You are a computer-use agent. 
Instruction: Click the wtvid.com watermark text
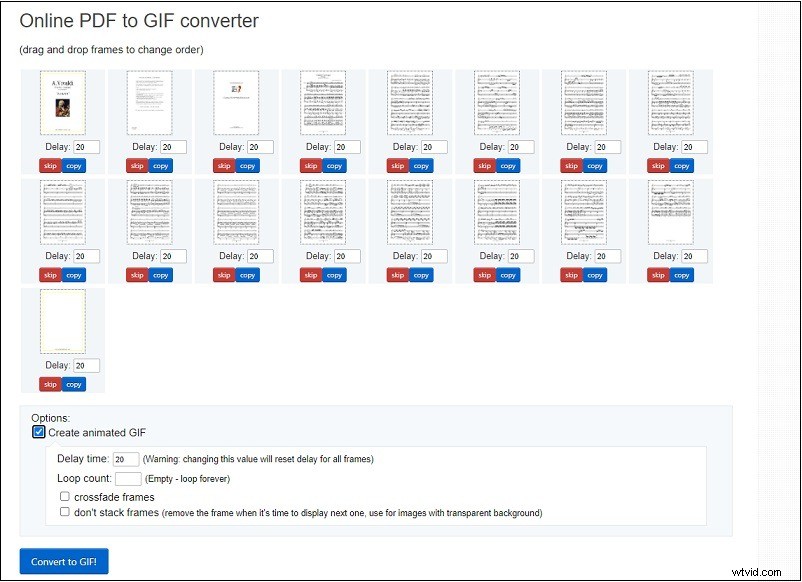coord(759,570)
